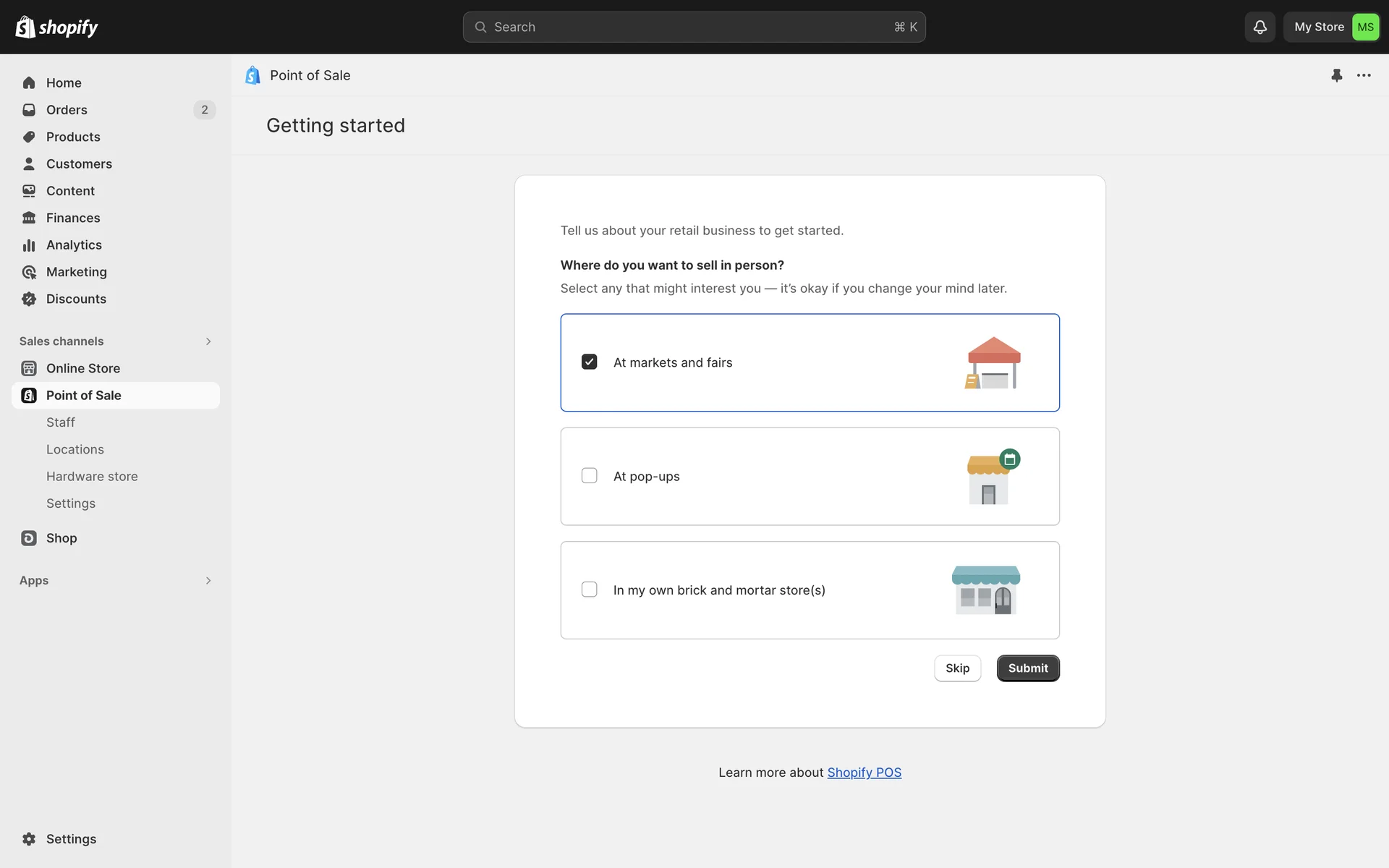
Task: Click the Shopify logo
Action: click(56, 27)
